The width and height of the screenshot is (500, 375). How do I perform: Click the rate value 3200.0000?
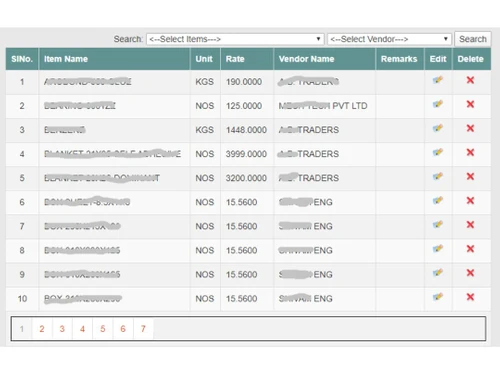246,178
